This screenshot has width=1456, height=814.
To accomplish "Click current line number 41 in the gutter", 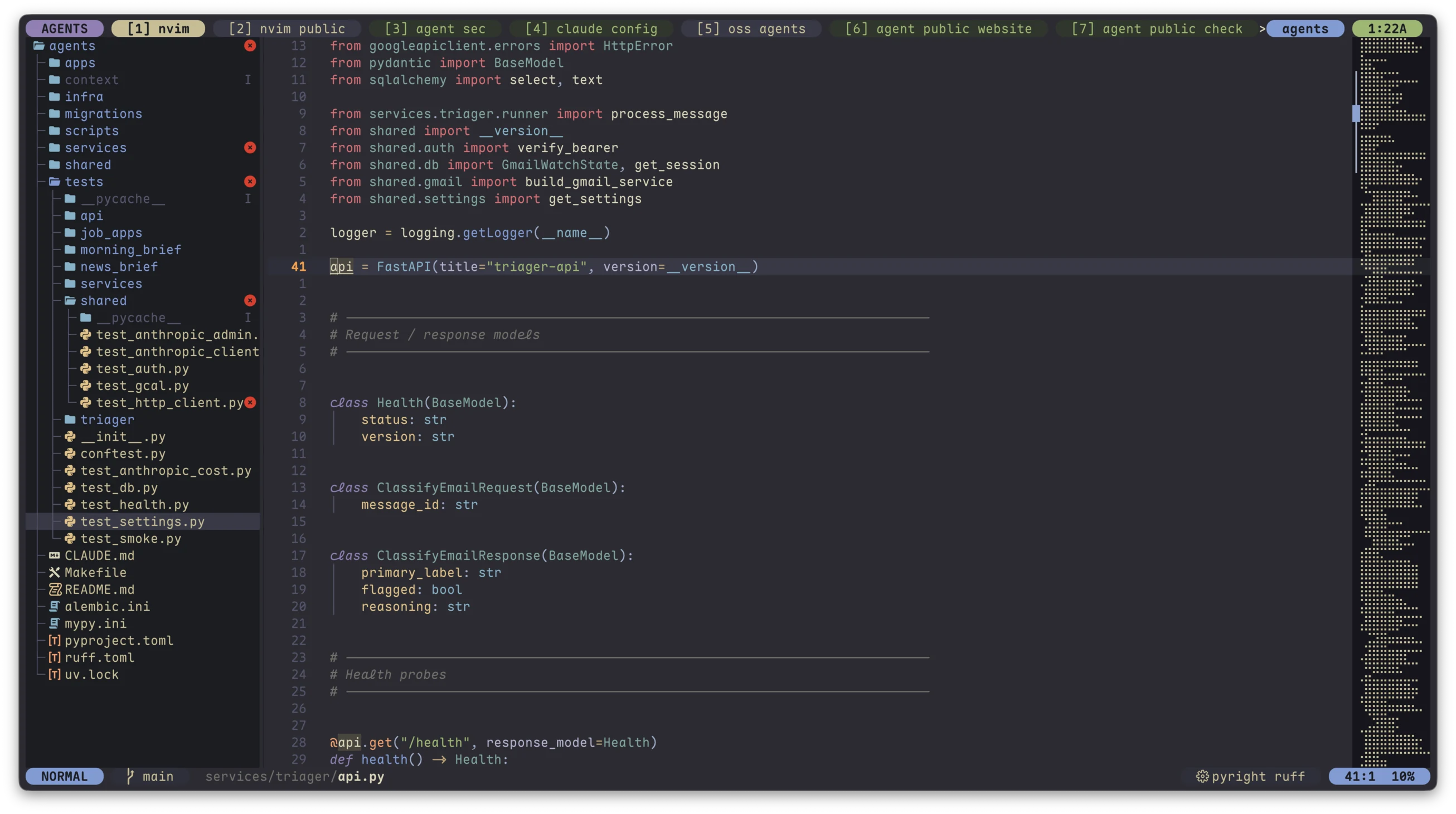I will coord(298,267).
